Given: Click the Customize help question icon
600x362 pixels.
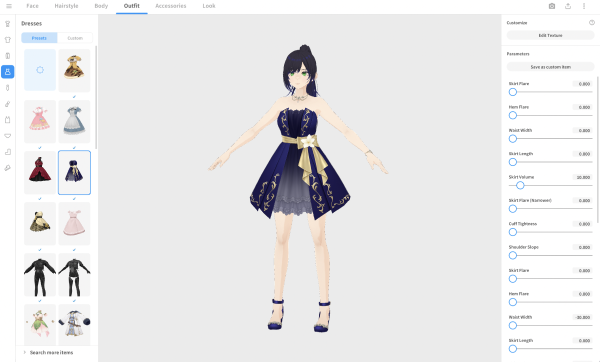Looking at the screenshot, I should tap(592, 23).
